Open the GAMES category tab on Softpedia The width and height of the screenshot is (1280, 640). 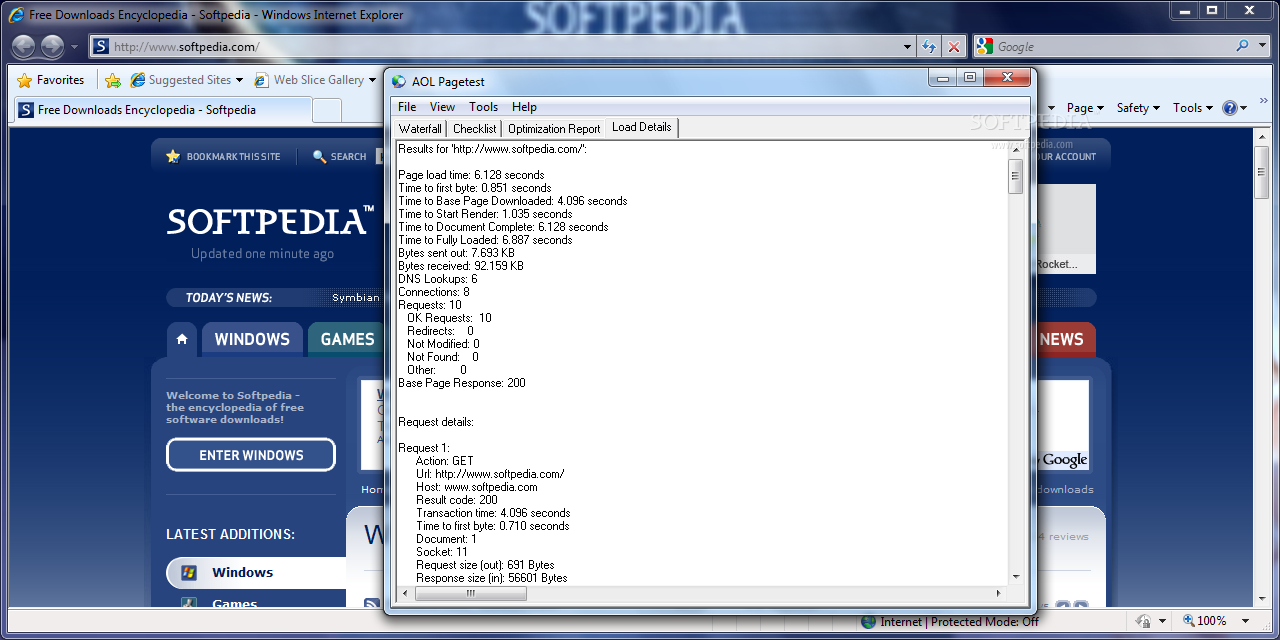pos(347,339)
